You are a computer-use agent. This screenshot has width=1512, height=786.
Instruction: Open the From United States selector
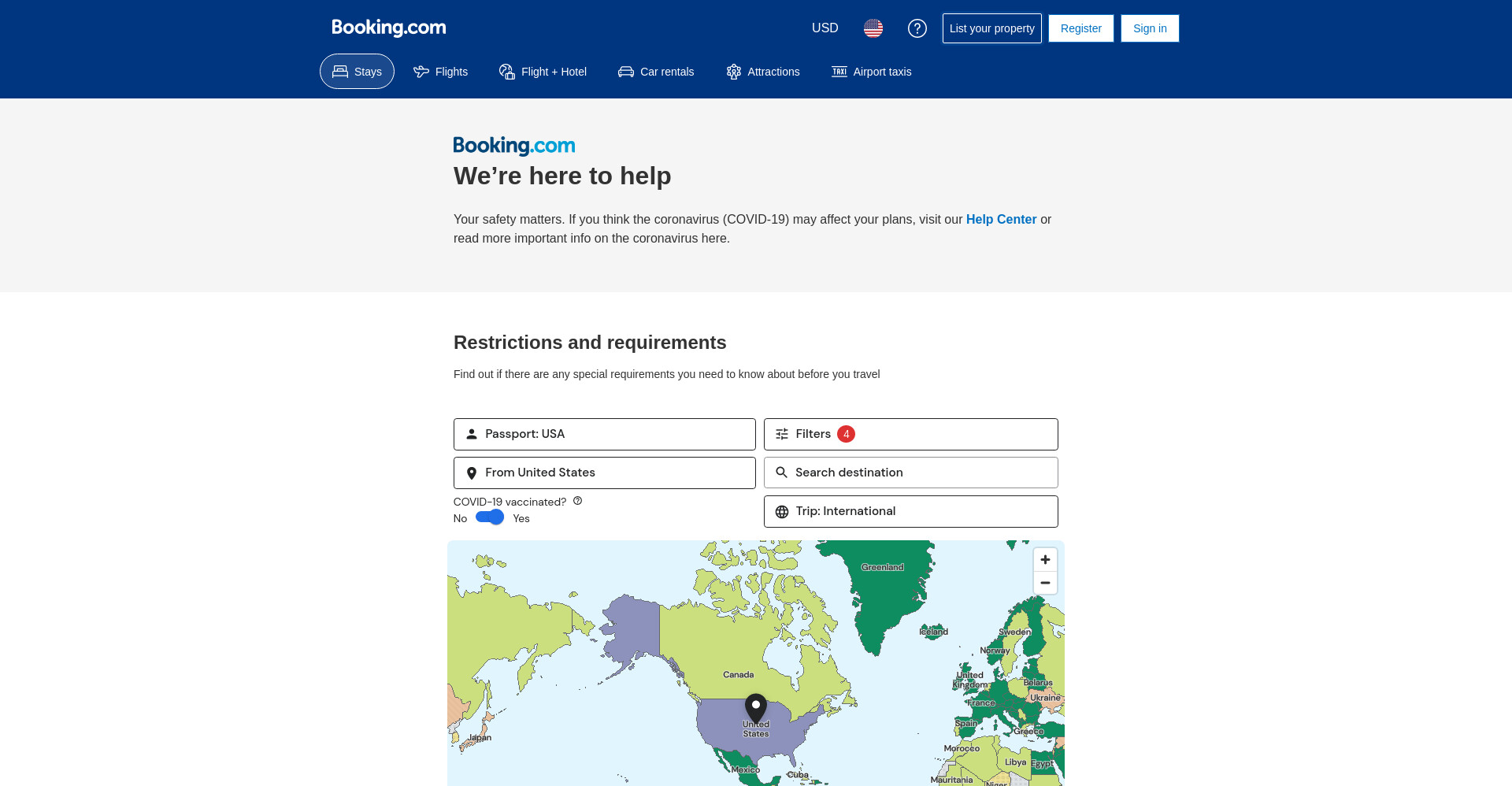tap(605, 473)
